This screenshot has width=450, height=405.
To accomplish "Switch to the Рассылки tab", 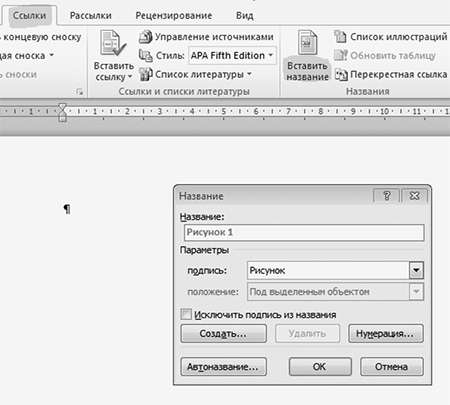I will click(90, 15).
